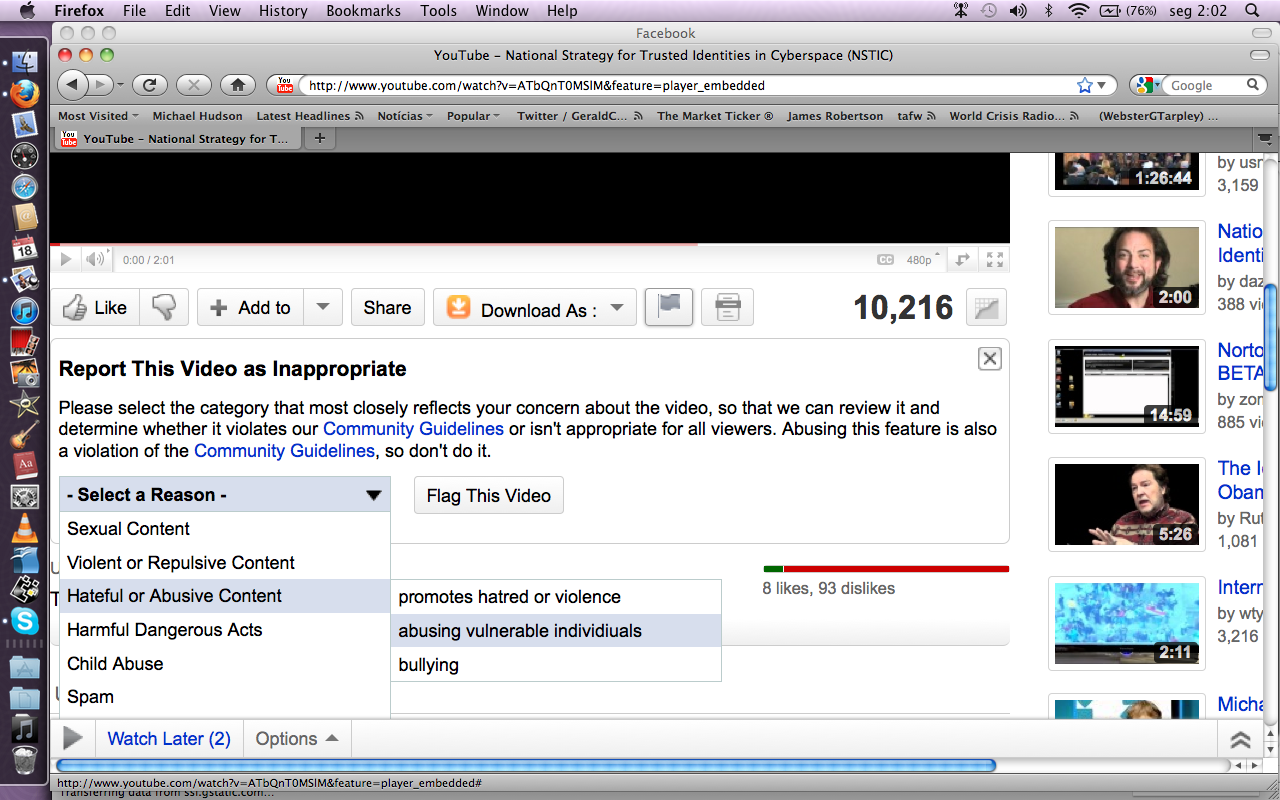
Task: Open the Download As dropdown
Action: click(535, 308)
